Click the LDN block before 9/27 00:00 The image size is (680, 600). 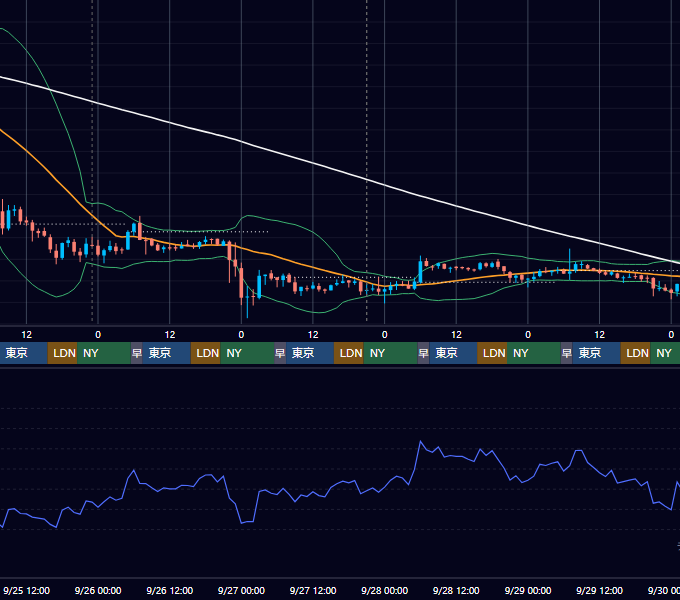(206, 353)
